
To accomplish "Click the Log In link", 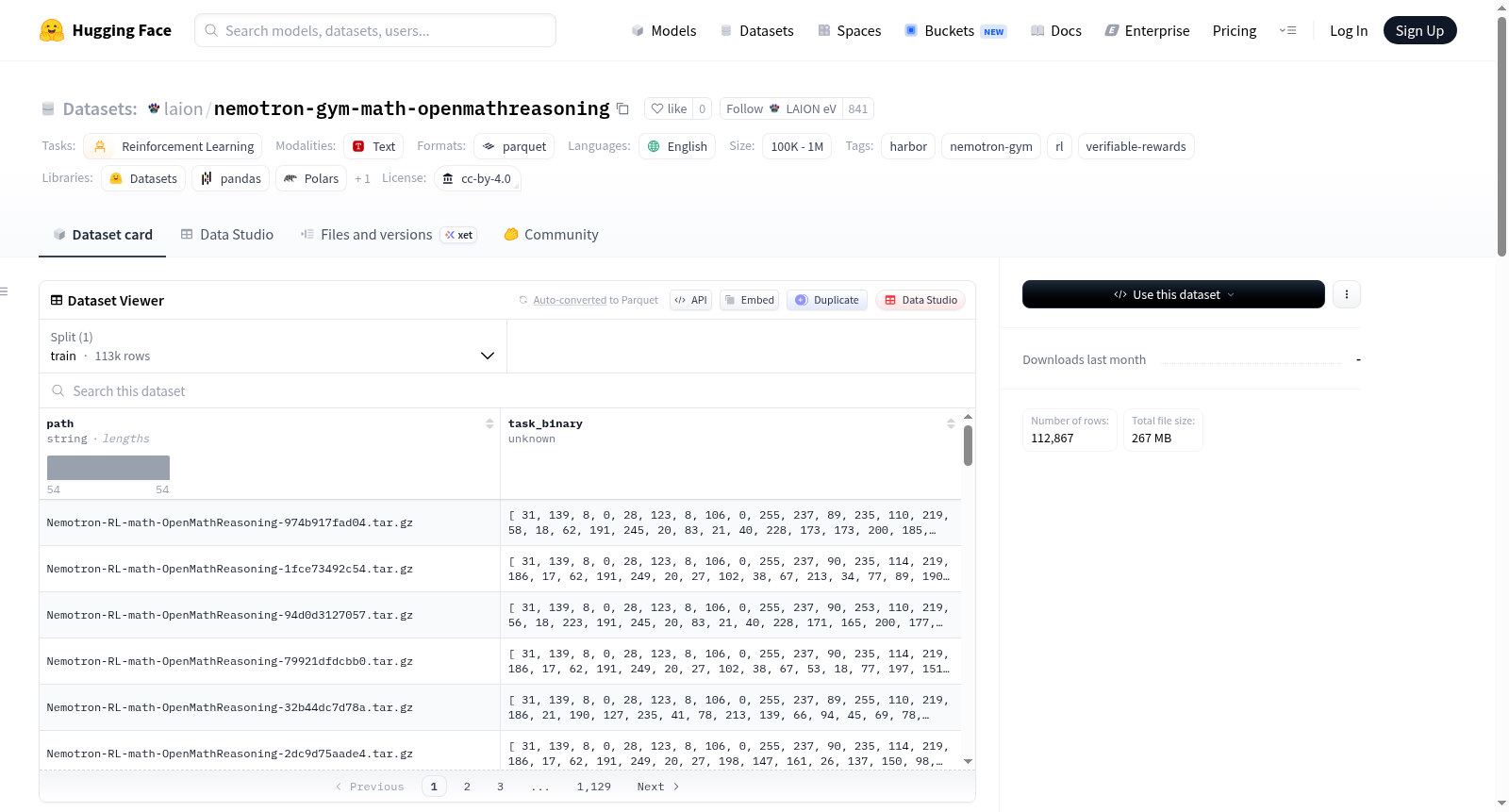I will tap(1349, 30).
